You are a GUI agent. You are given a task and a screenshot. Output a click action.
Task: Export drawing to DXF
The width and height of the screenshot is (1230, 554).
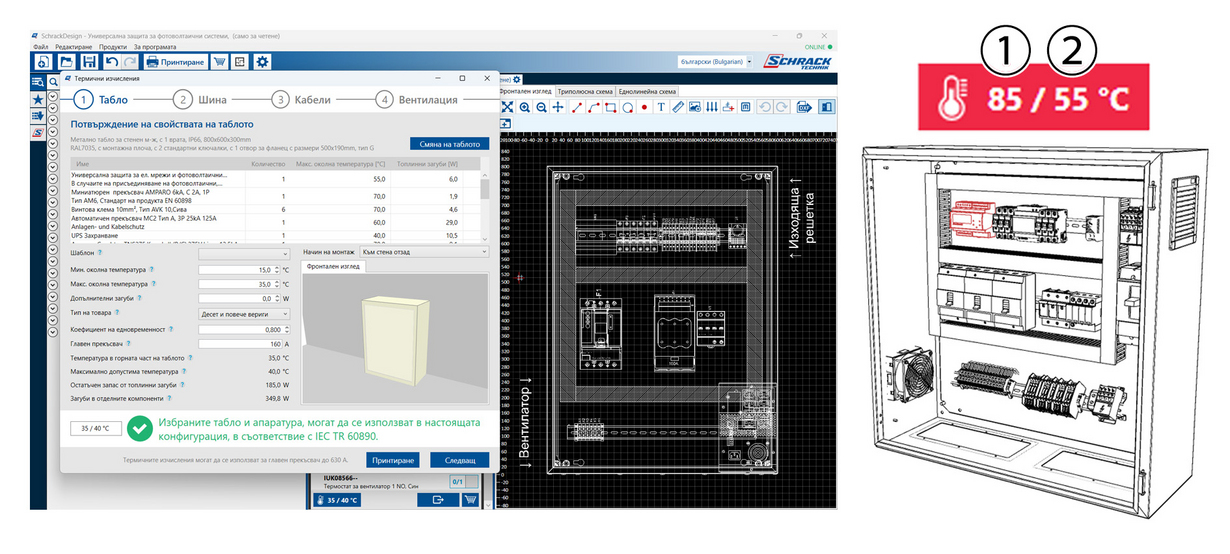pyautogui.click(x=805, y=107)
